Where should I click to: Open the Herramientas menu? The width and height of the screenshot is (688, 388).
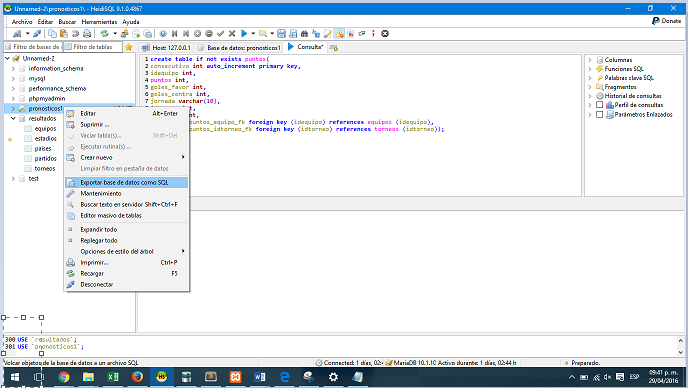point(99,22)
